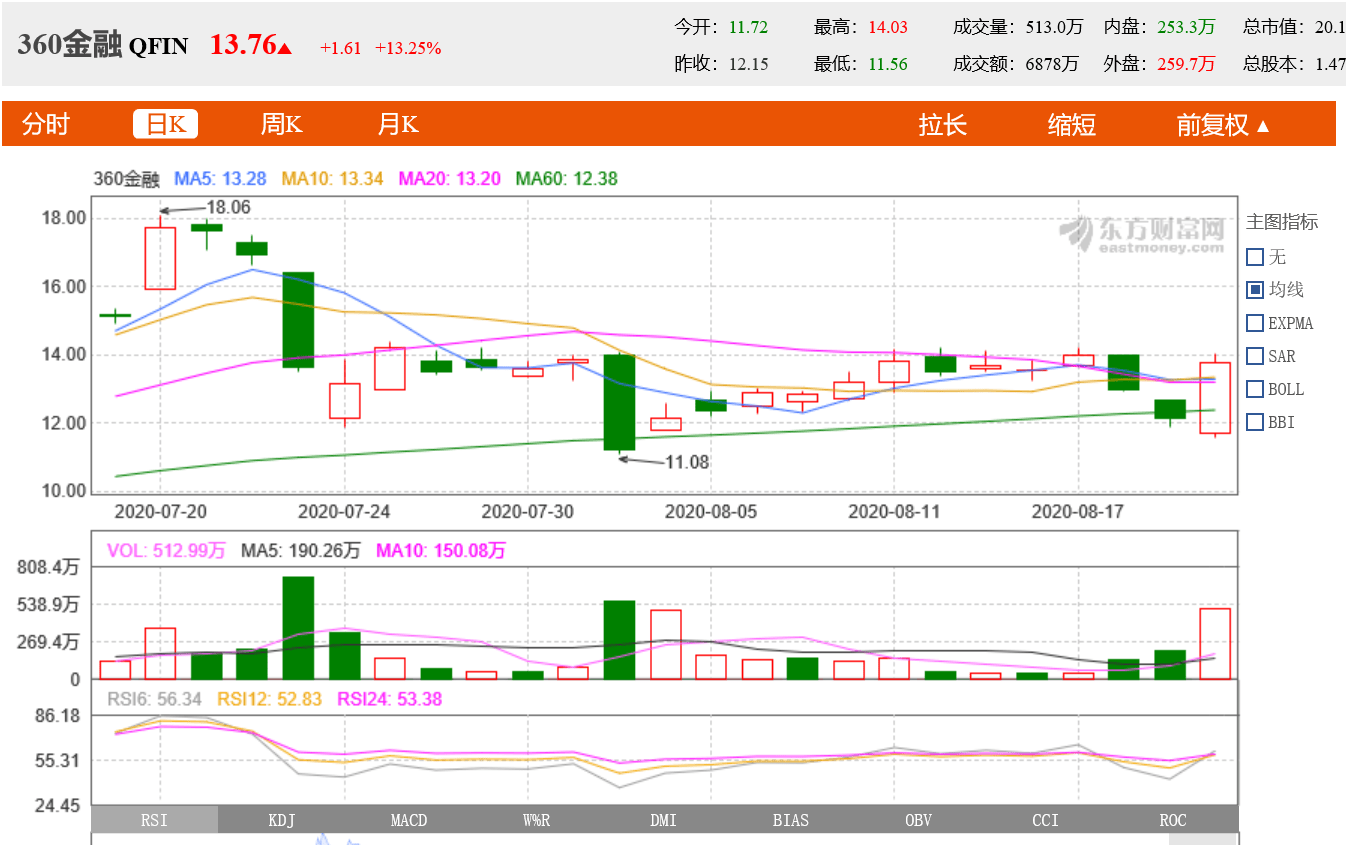Select the 无 indicator checkbox
Screen dimensions: 1346x845
tap(1255, 257)
